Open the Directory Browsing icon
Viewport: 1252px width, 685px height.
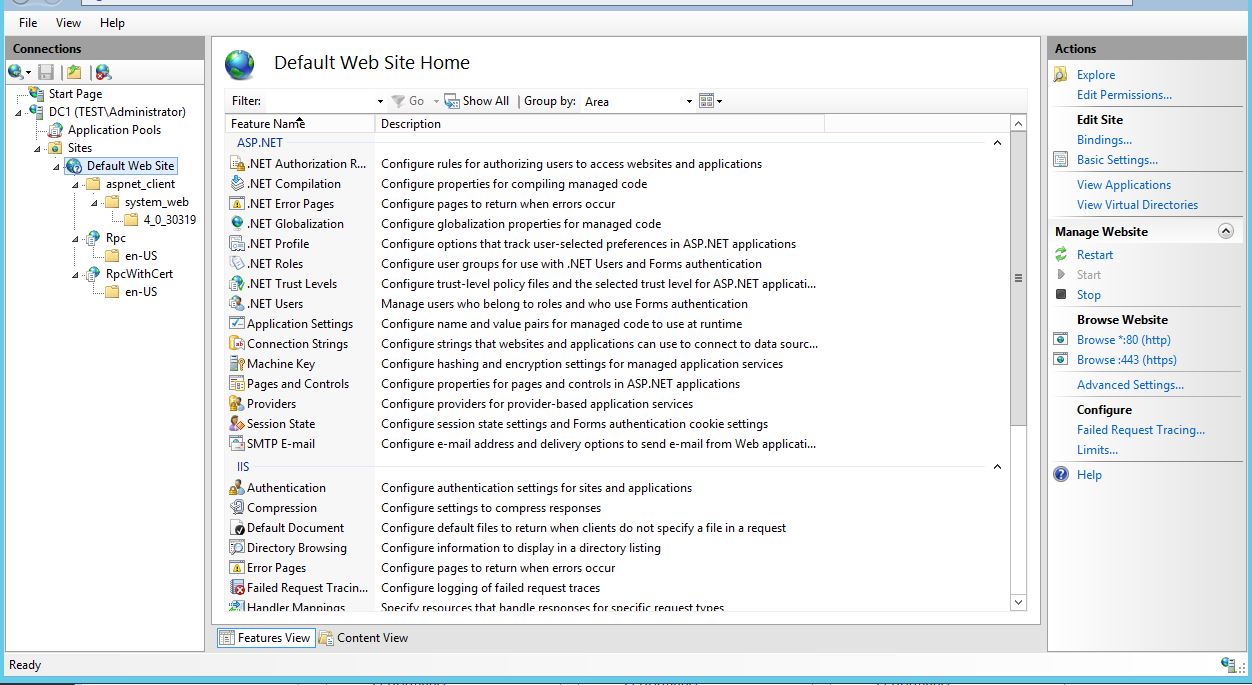pos(237,548)
